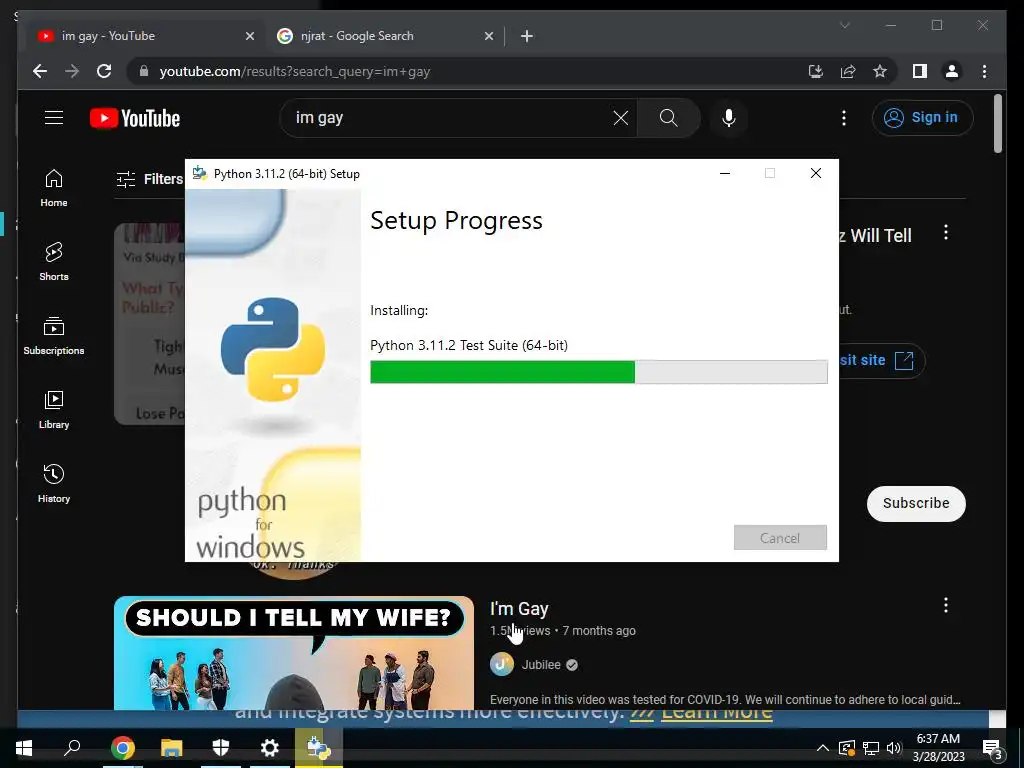Open a new Chrome tab with the plus
The width and height of the screenshot is (1024, 768).
[527, 36]
